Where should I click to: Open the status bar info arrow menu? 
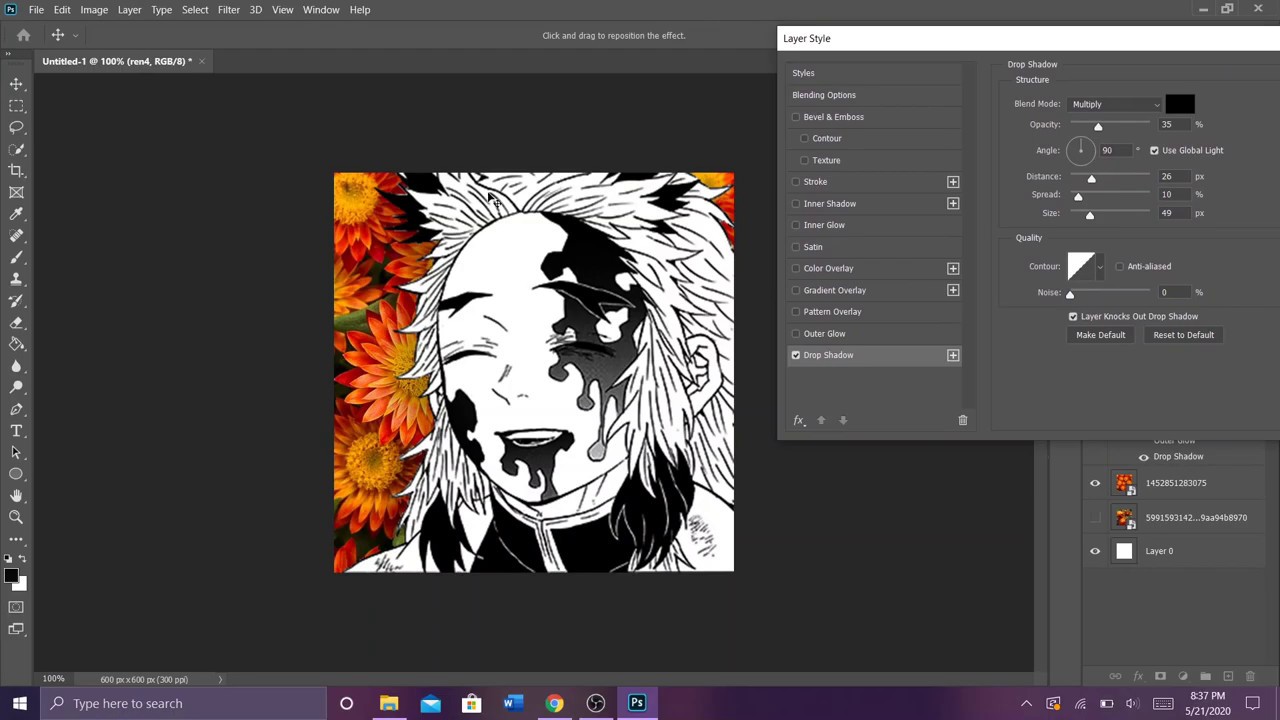click(x=220, y=680)
